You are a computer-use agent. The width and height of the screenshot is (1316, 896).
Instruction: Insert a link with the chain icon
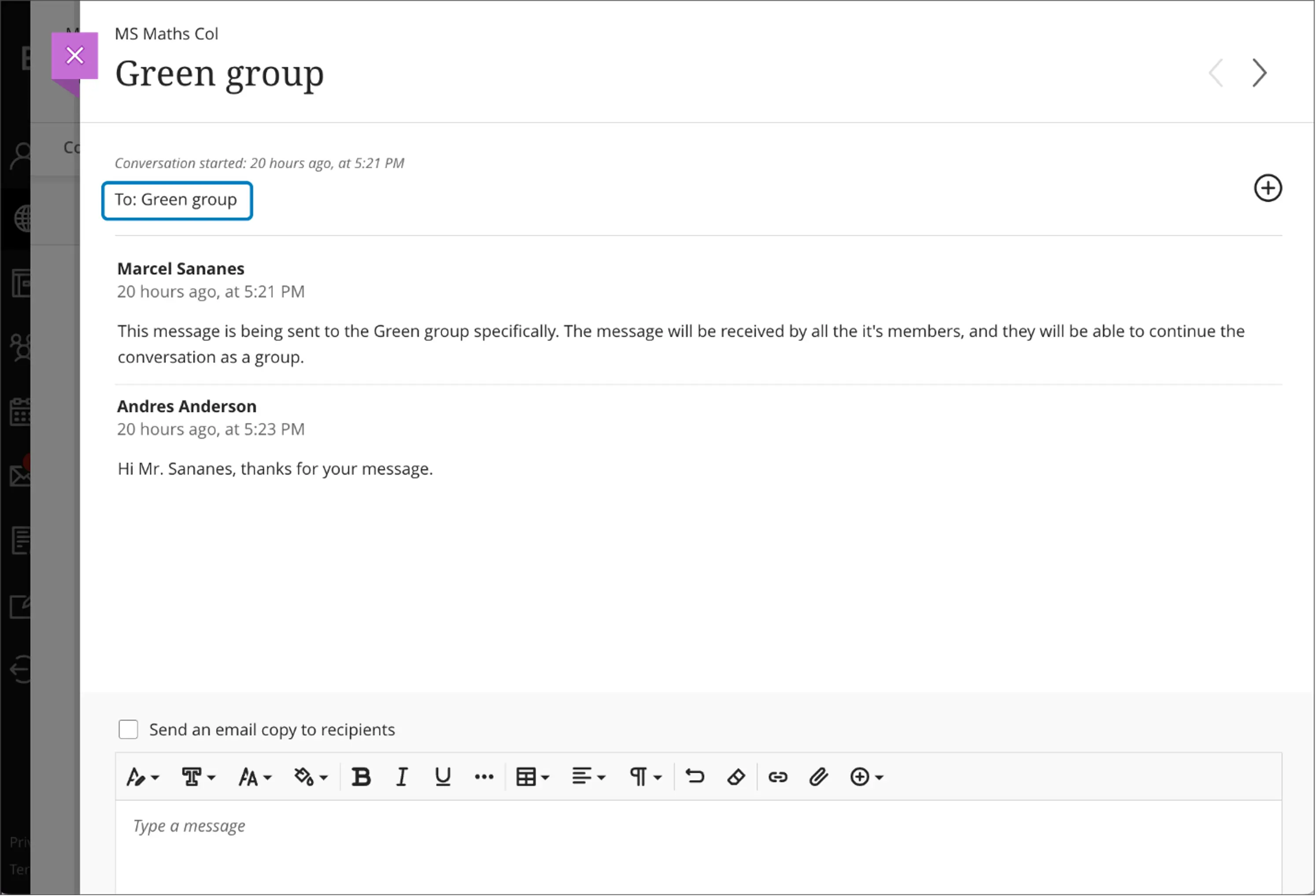(777, 777)
